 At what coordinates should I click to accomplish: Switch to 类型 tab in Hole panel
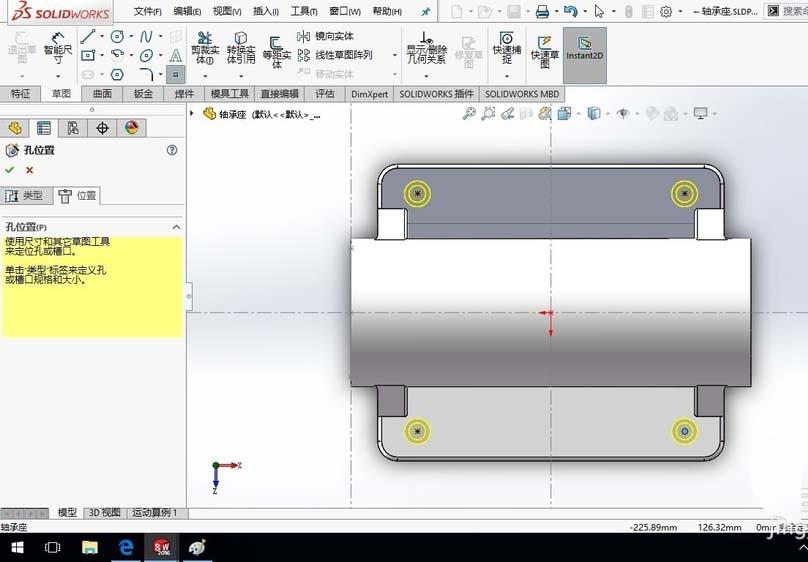coord(26,196)
